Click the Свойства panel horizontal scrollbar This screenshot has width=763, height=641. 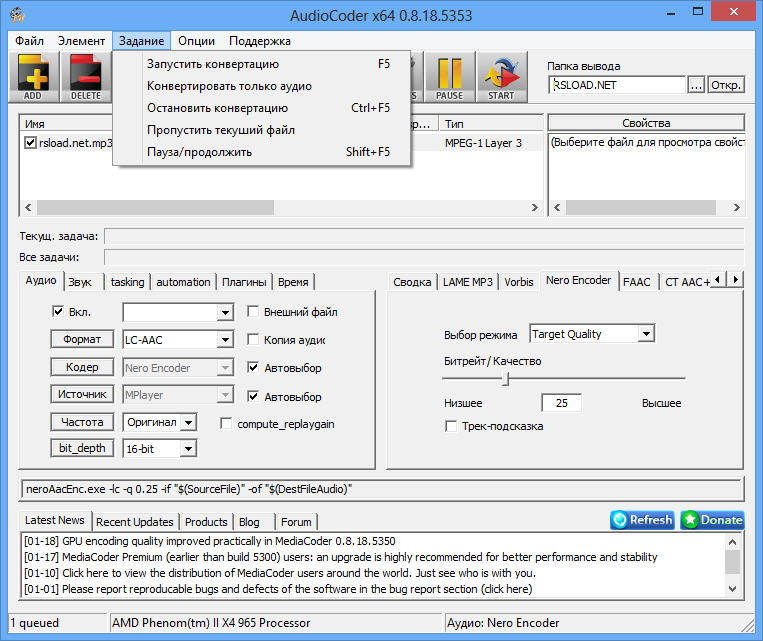coord(647,207)
